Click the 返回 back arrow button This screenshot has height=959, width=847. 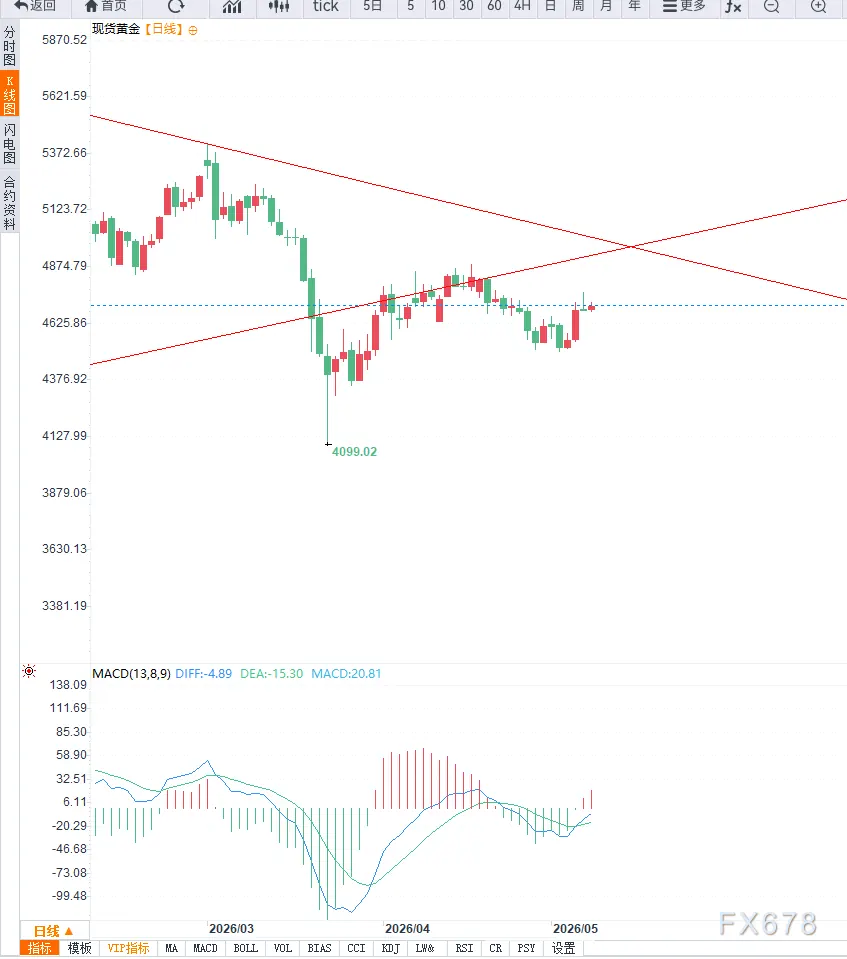pyautogui.click(x=35, y=6)
